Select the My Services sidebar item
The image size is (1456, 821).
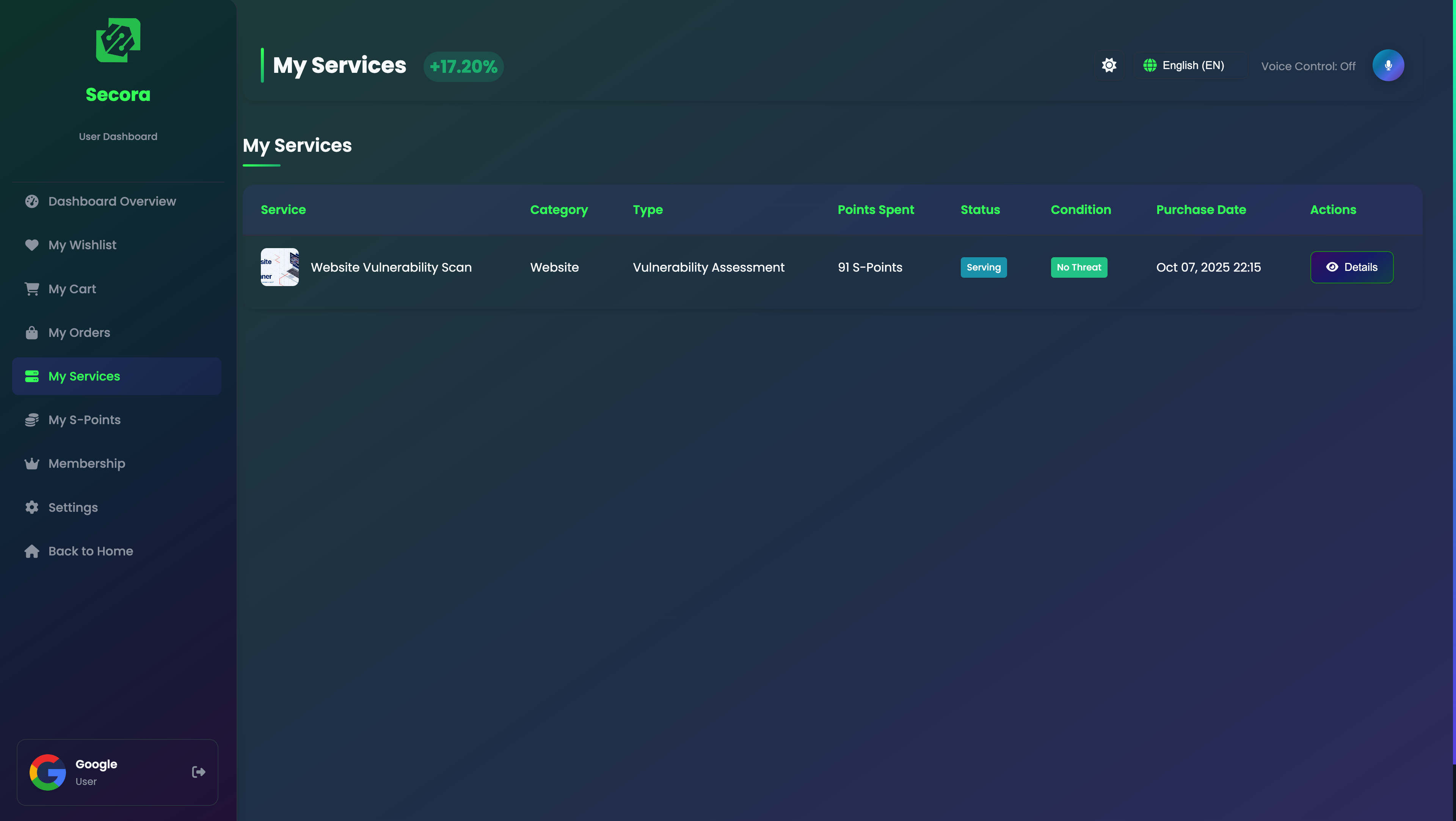(84, 376)
